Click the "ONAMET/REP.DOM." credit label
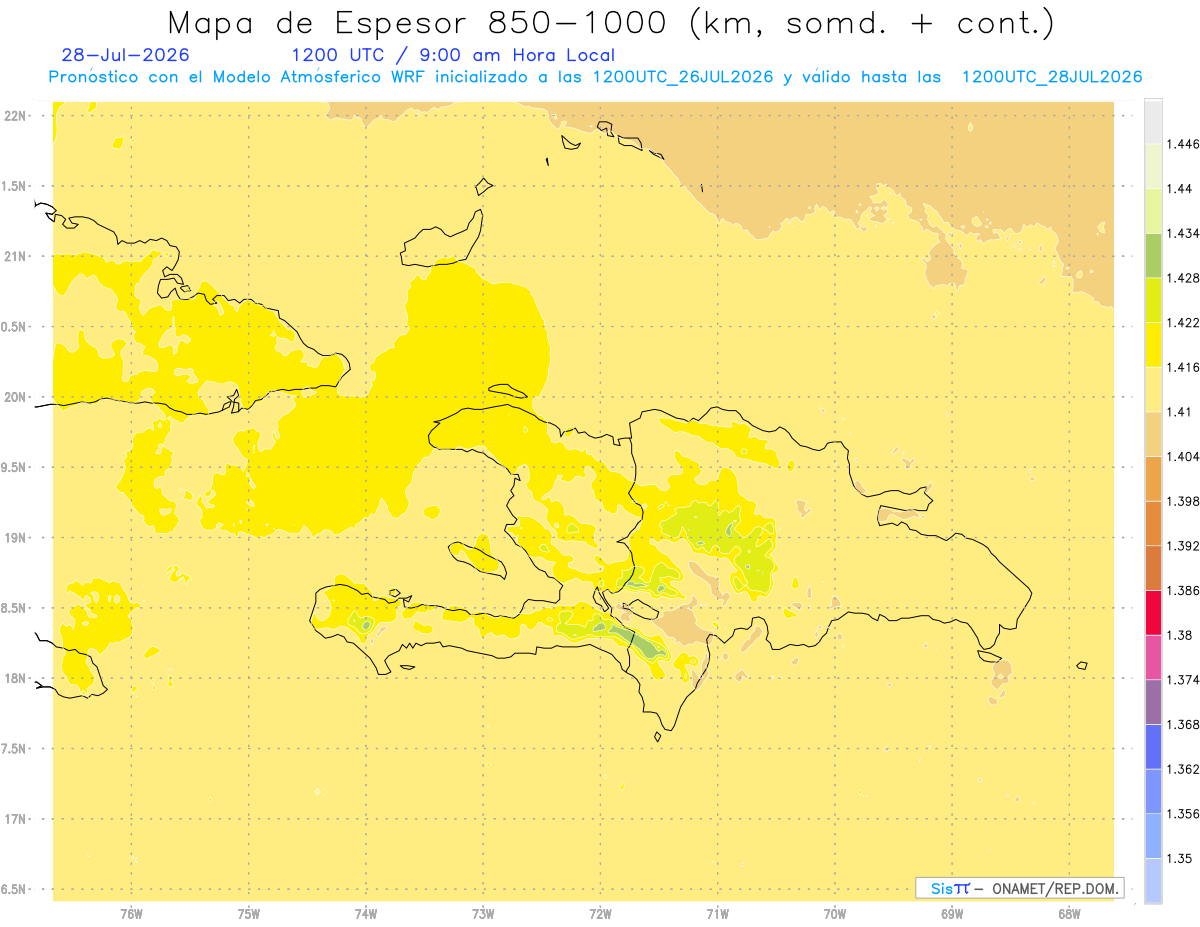 tap(1055, 888)
